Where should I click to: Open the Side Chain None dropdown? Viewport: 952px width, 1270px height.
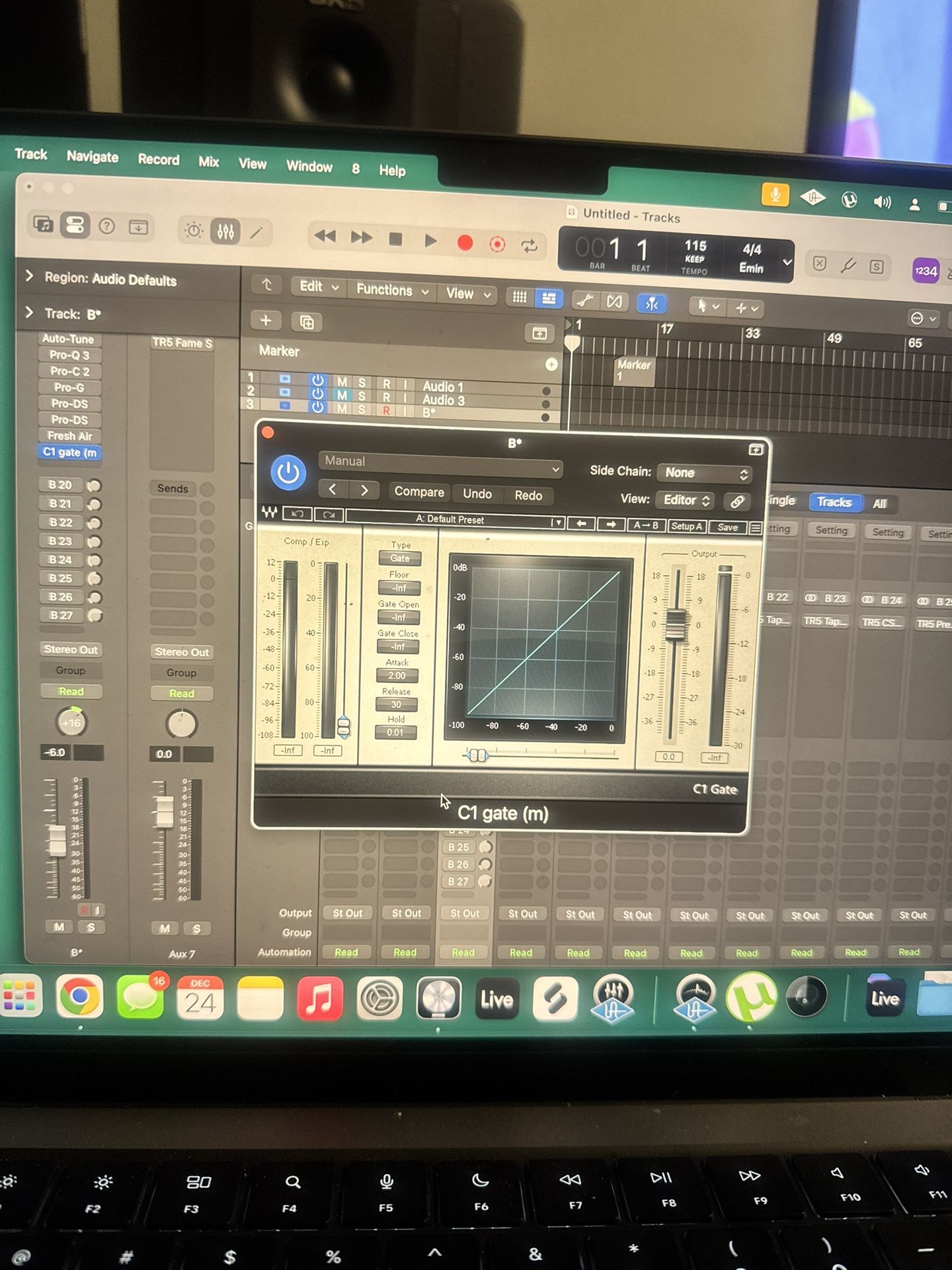coord(706,474)
